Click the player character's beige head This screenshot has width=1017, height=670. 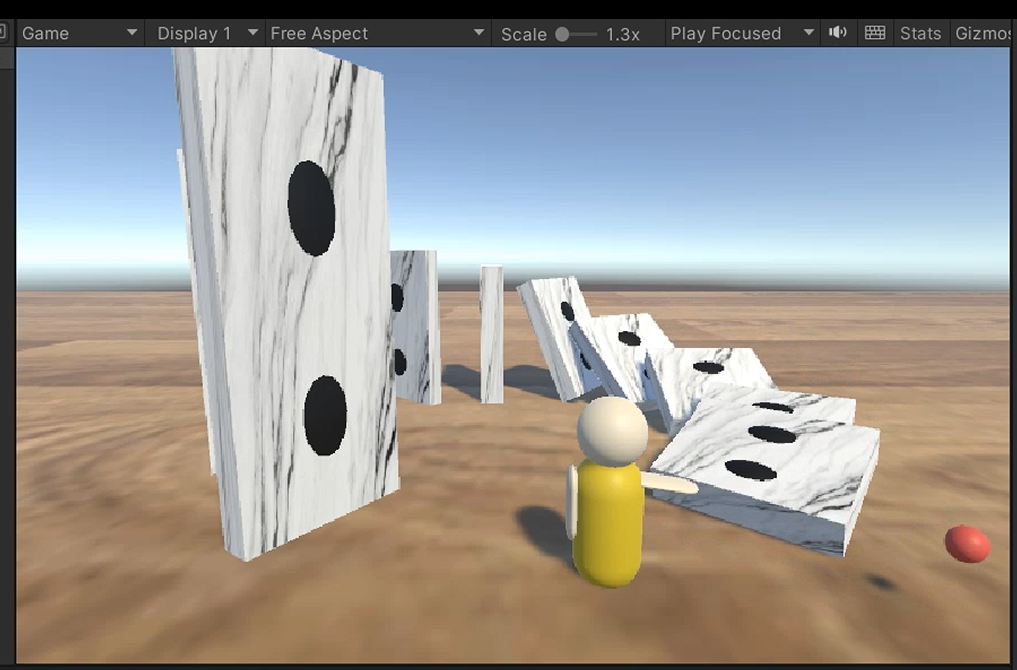(612, 430)
